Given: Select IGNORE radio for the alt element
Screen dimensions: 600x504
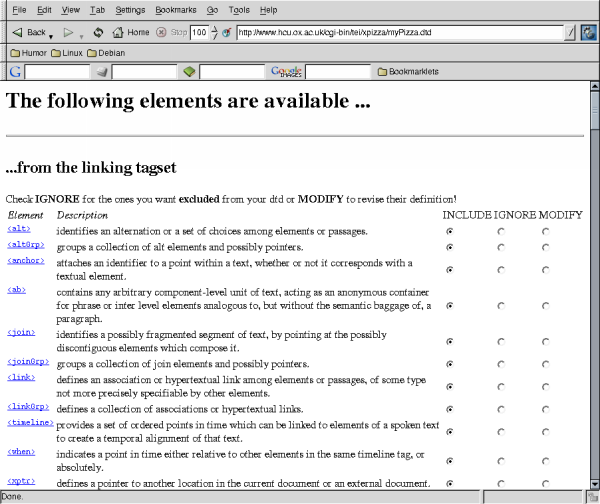Looking at the screenshot, I should (x=501, y=231).
